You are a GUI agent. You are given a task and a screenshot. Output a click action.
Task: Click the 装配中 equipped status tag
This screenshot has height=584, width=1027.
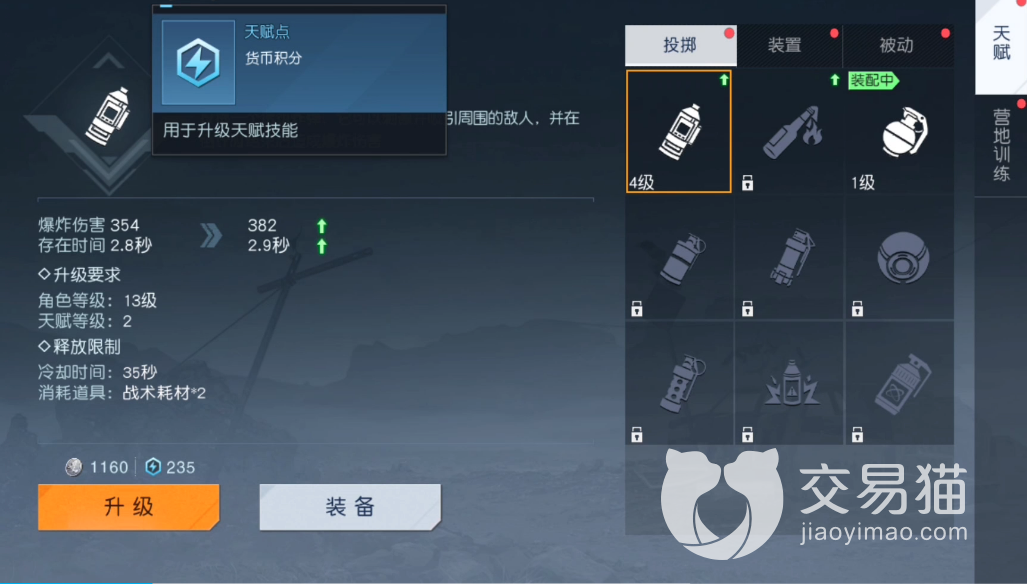pyautogui.click(x=873, y=81)
